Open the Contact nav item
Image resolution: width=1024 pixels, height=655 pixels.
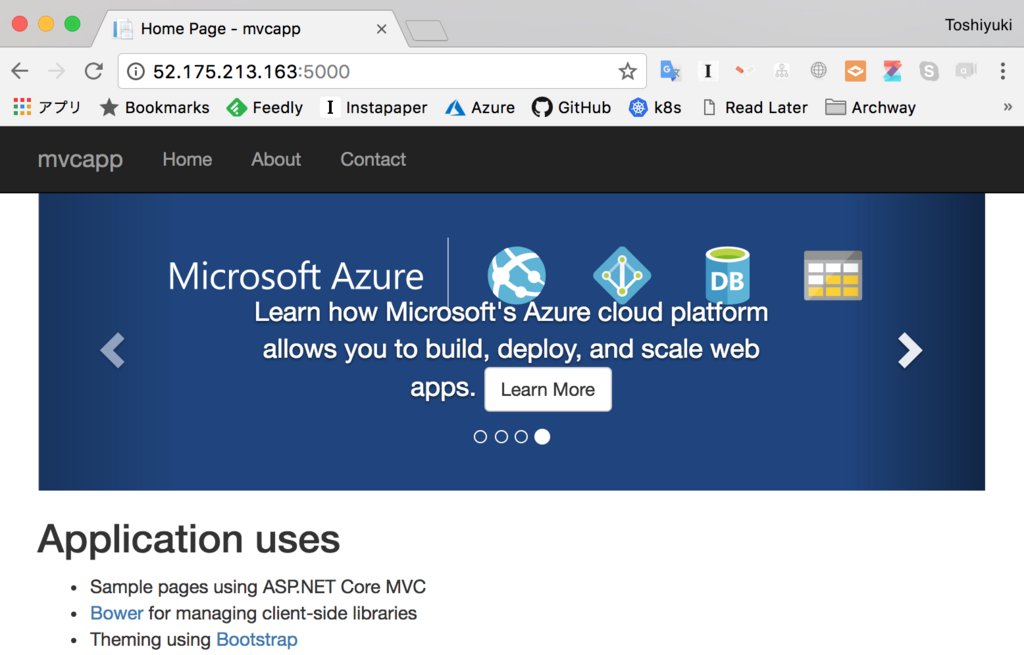[x=373, y=159]
